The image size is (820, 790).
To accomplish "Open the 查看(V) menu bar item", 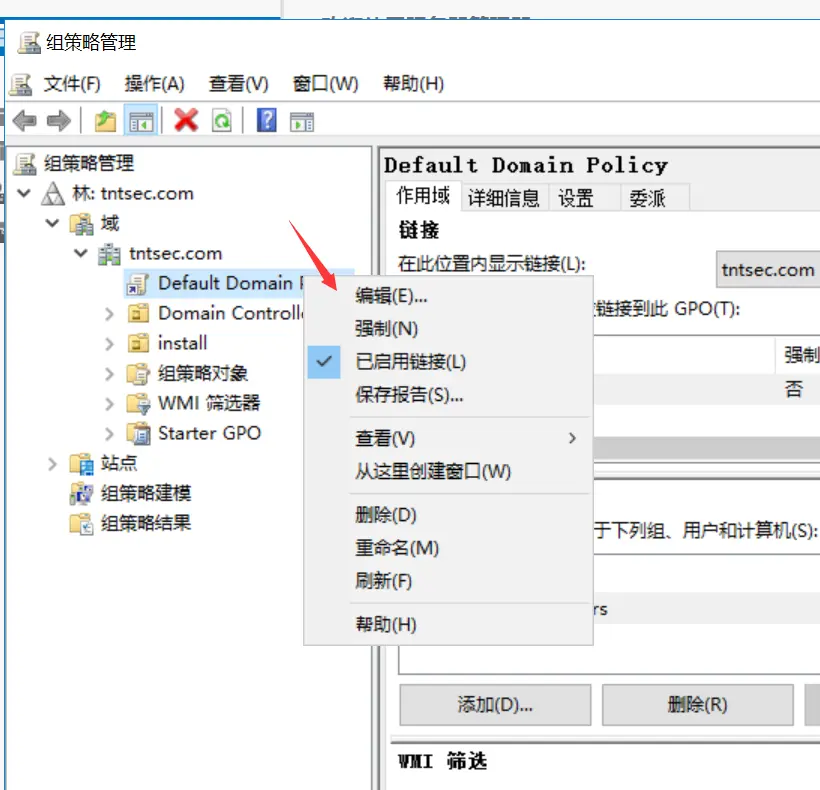I will click(x=238, y=84).
